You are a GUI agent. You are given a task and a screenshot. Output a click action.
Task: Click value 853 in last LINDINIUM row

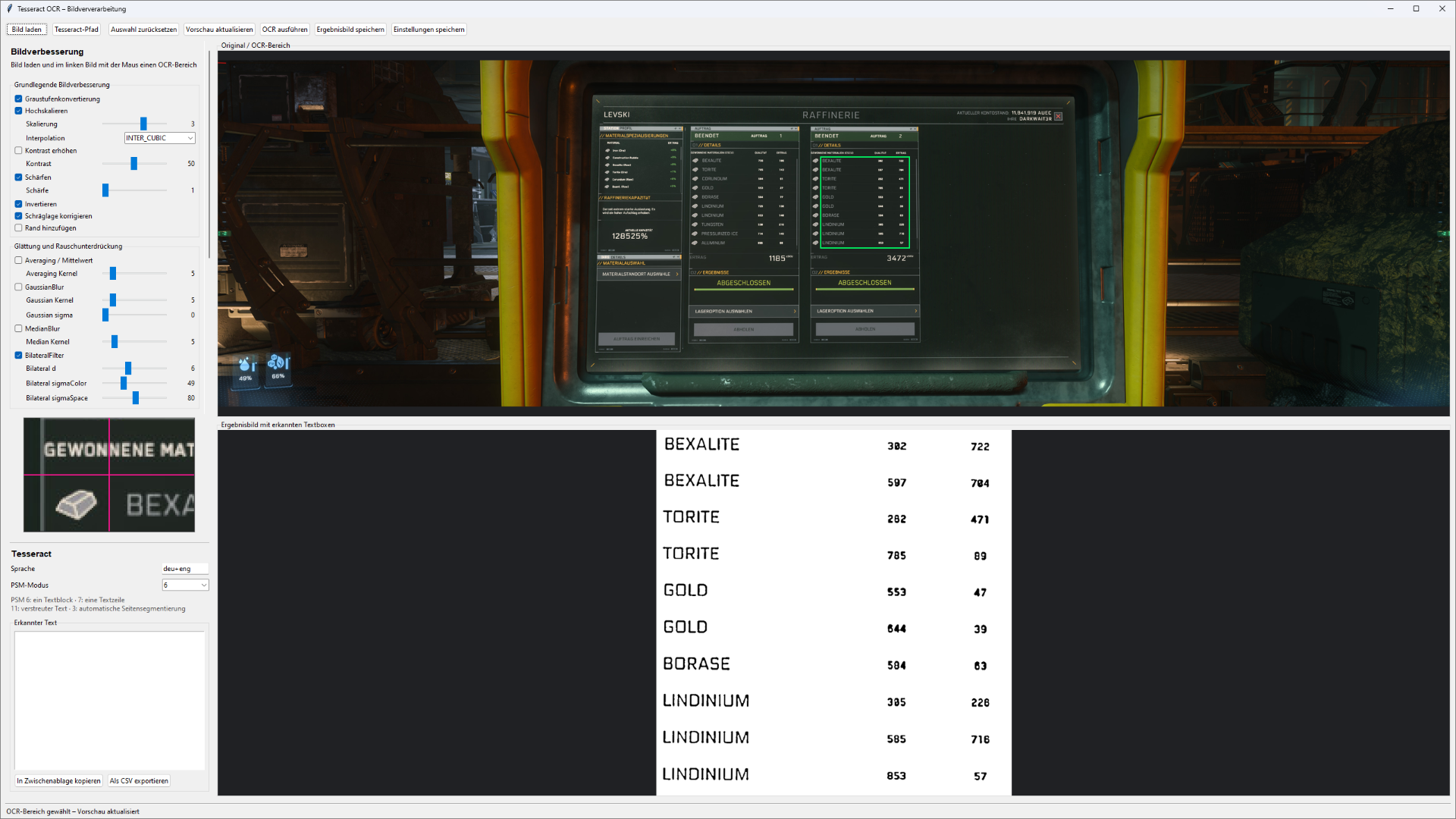(896, 776)
